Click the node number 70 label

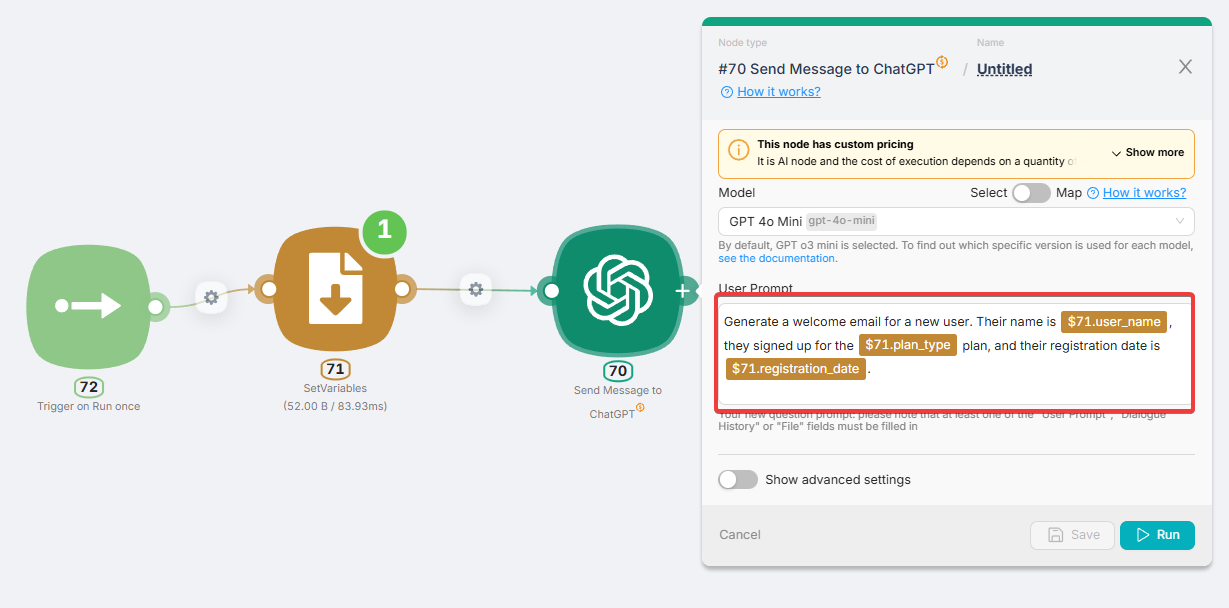(x=618, y=371)
